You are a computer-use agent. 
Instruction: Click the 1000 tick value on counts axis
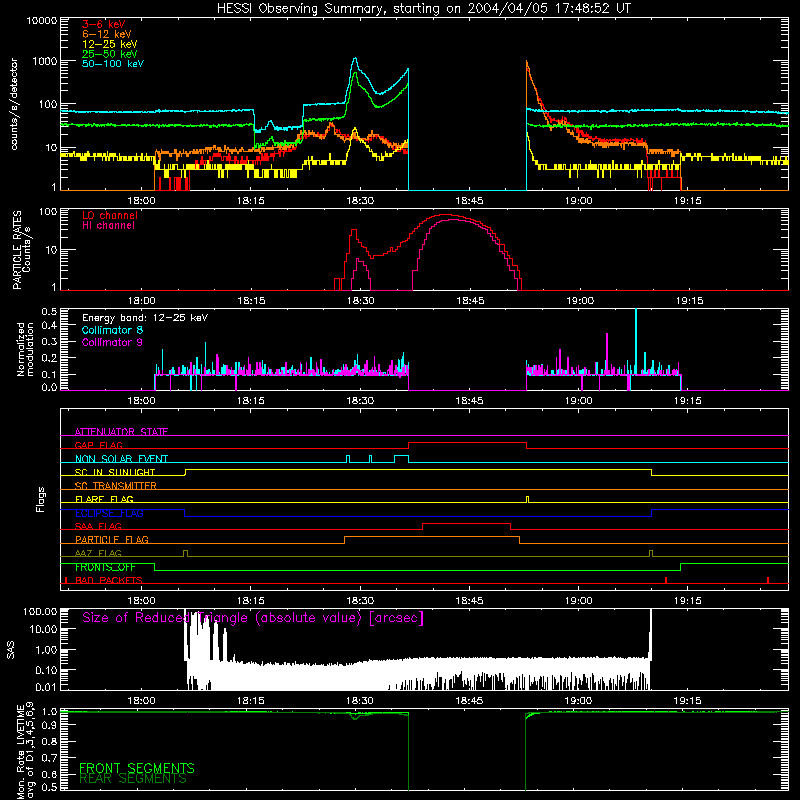tap(45, 61)
